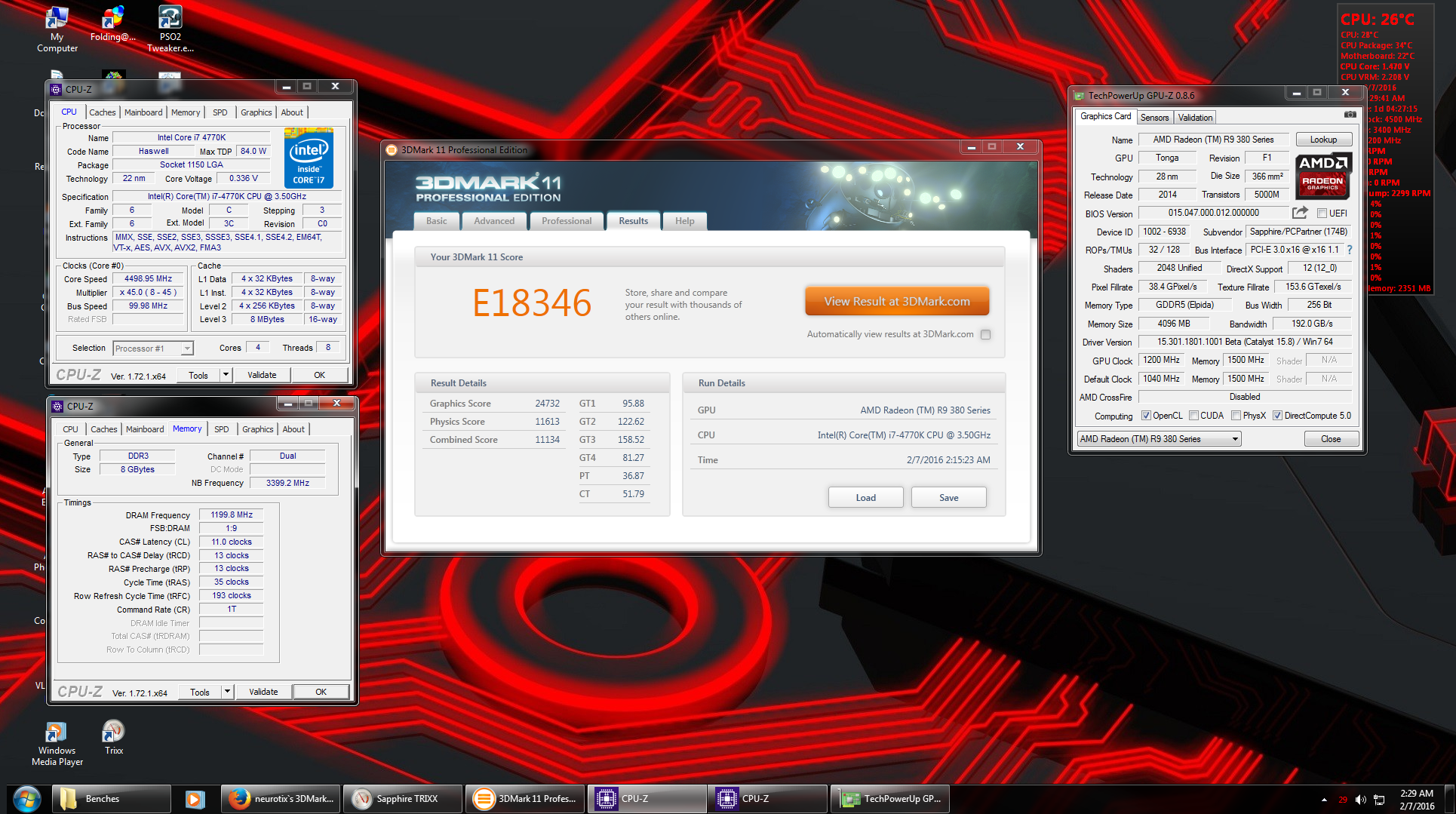1456x814 pixels.
Task: Click the GPU-Z title bar icon
Action: point(1079,96)
